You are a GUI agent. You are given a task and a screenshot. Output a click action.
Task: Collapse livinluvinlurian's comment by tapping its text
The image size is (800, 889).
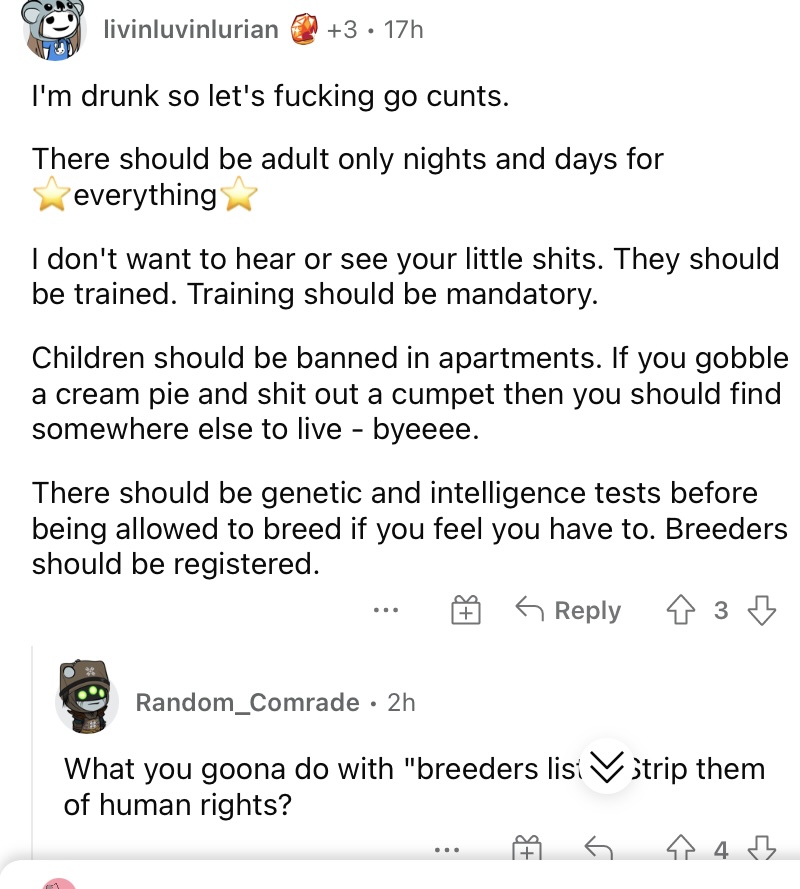coord(409,330)
